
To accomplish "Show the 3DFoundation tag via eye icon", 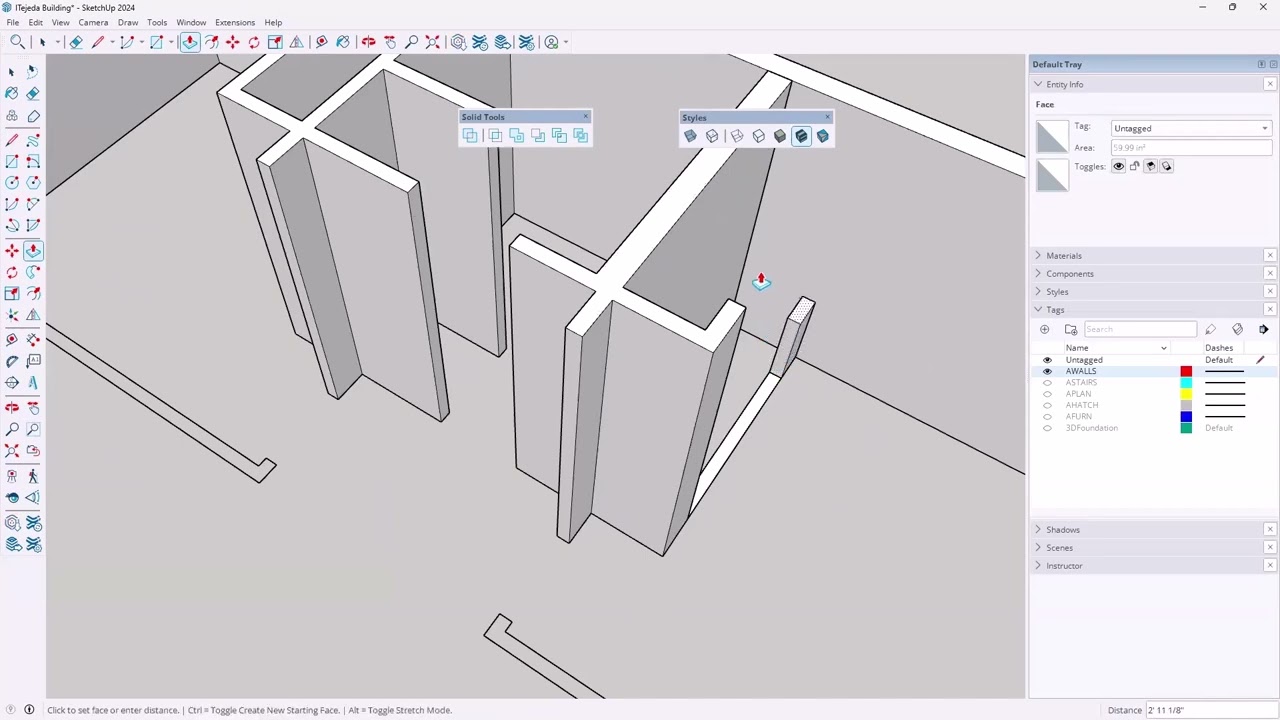I will (x=1047, y=428).
